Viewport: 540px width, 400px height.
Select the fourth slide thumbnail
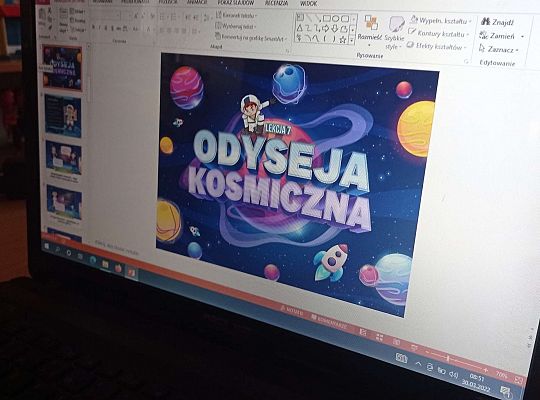pos(64,203)
